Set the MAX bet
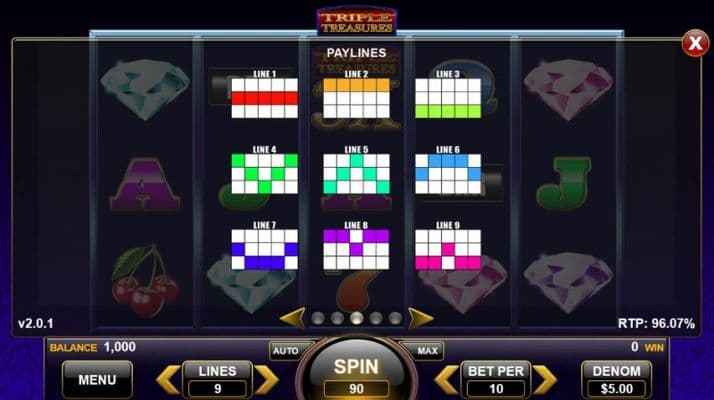This screenshot has height=400, width=714. tap(427, 351)
